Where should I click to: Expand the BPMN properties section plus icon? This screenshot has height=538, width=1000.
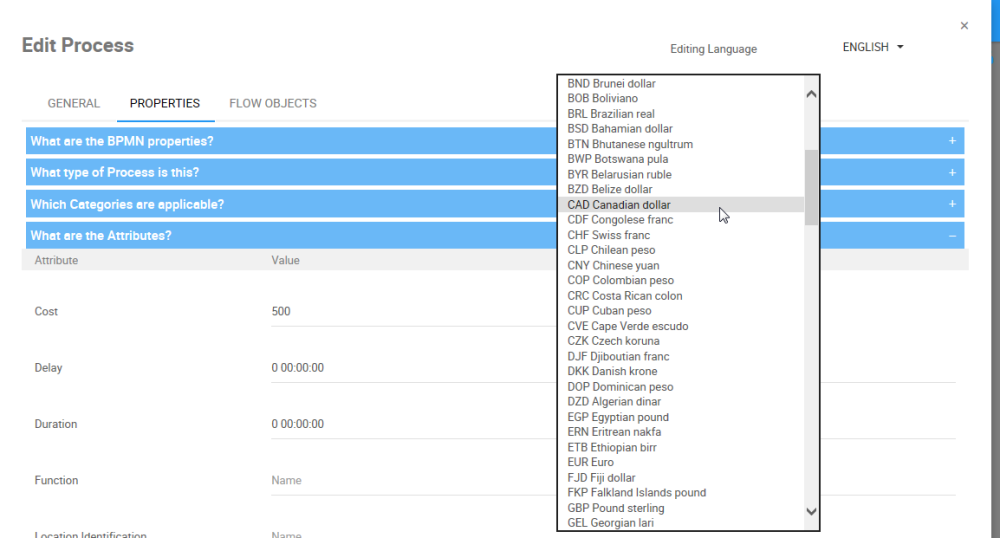pos(952,141)
